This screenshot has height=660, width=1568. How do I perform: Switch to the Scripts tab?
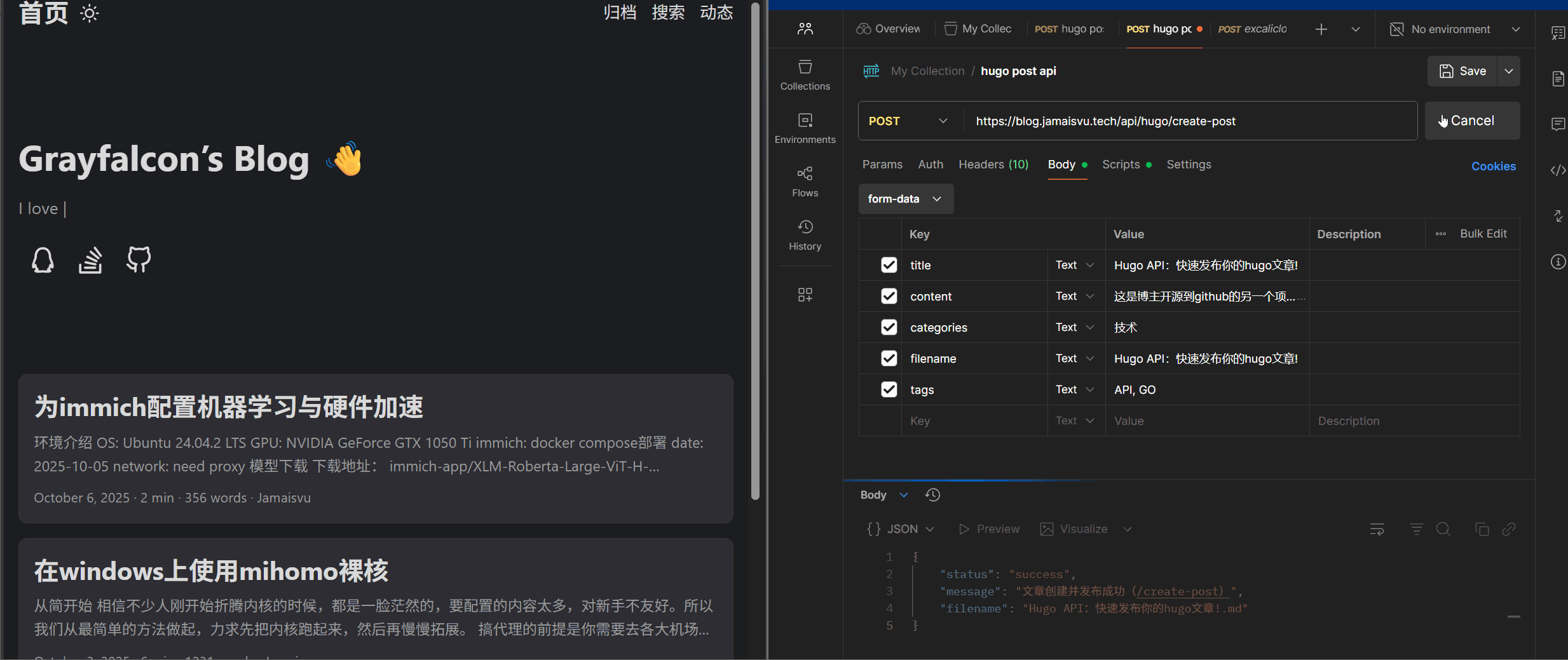point(1122,164)
